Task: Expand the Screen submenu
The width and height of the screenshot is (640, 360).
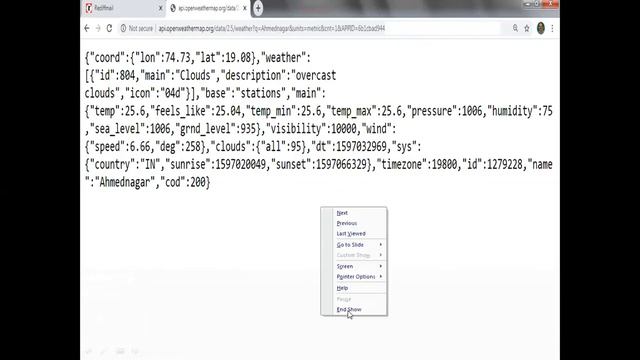Action: 358,266
